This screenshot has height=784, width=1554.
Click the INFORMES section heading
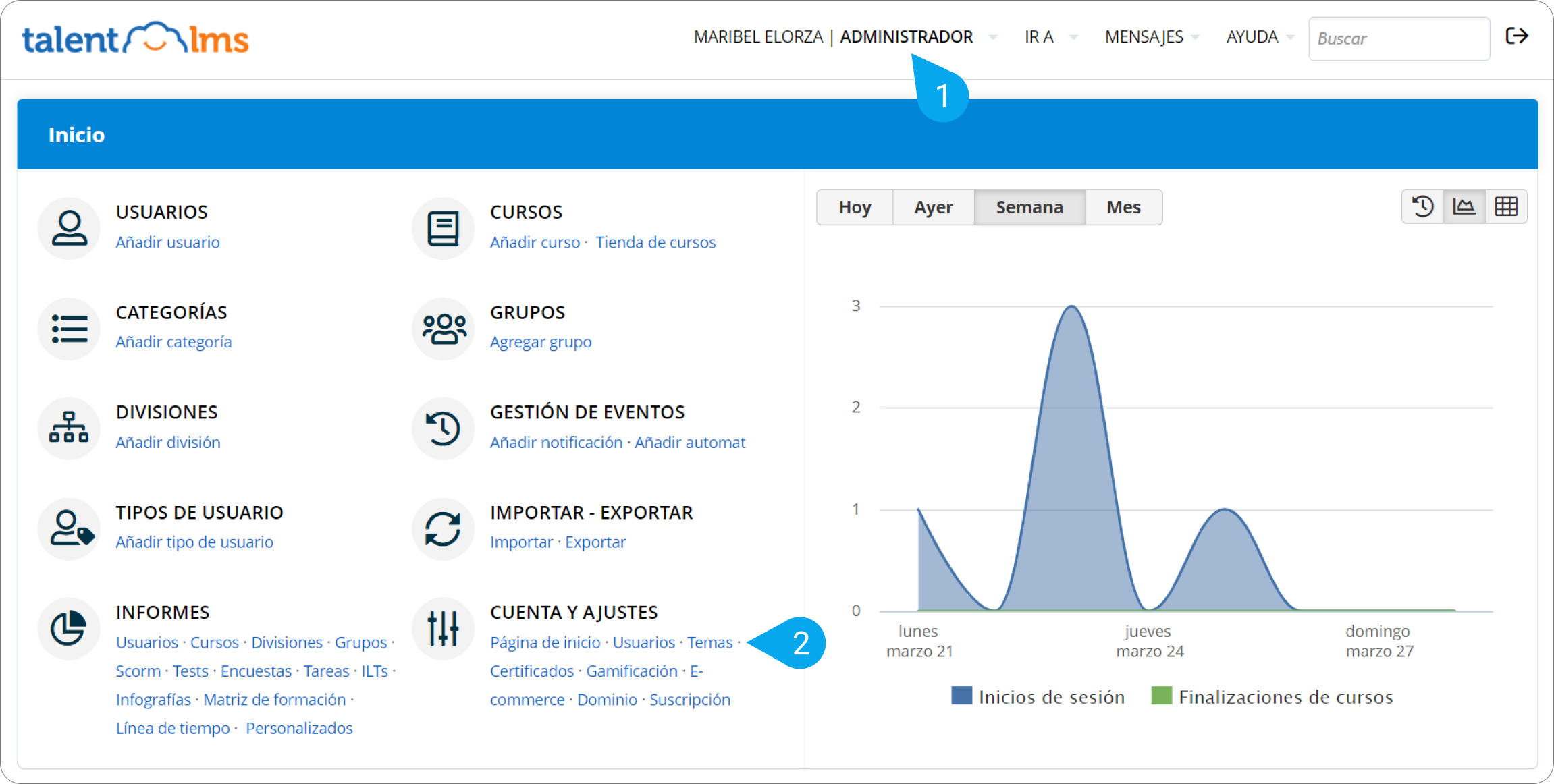point(163,612)
